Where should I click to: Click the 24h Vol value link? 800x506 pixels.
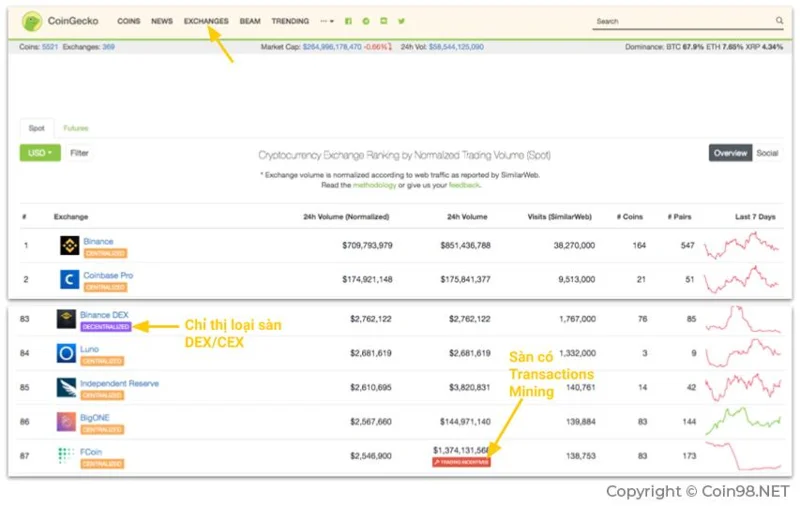pyautogui.click(x=456, y=46)
